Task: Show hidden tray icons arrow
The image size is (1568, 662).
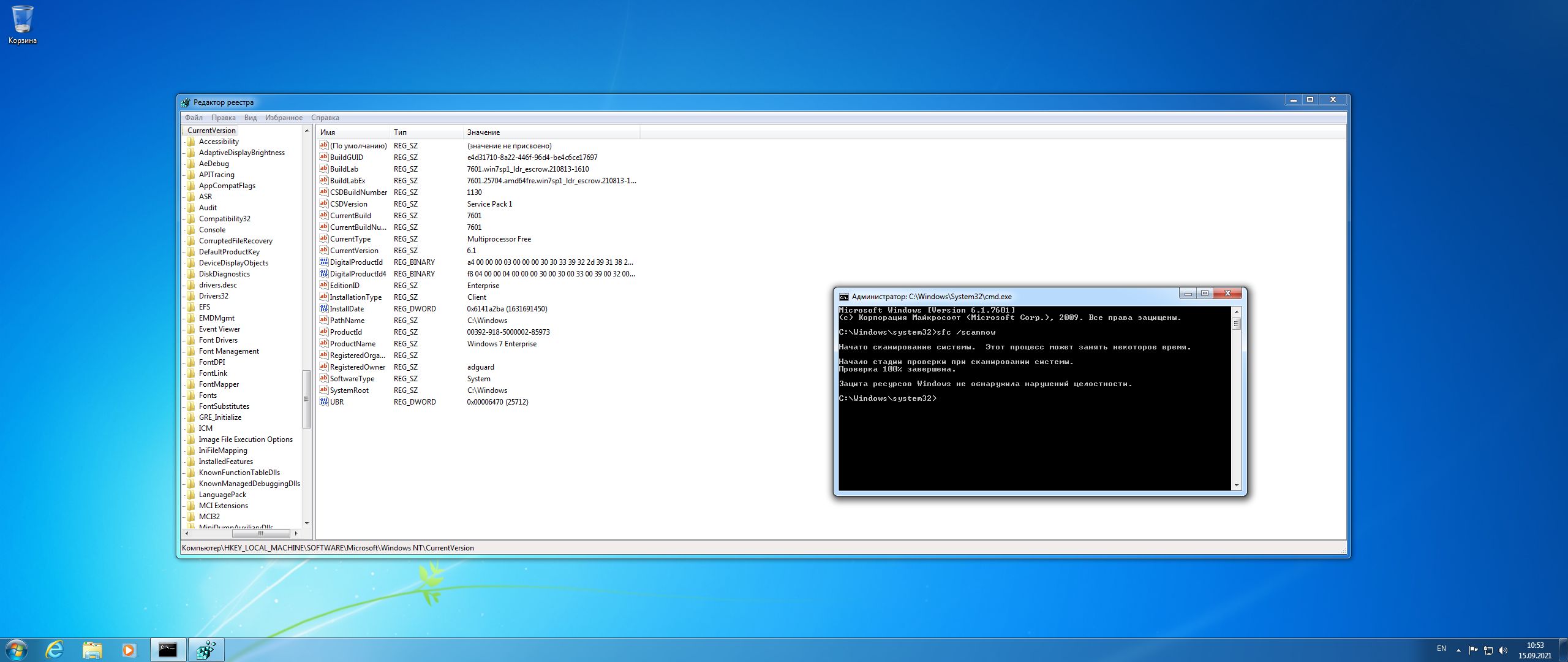Action: pos(1458,650)
